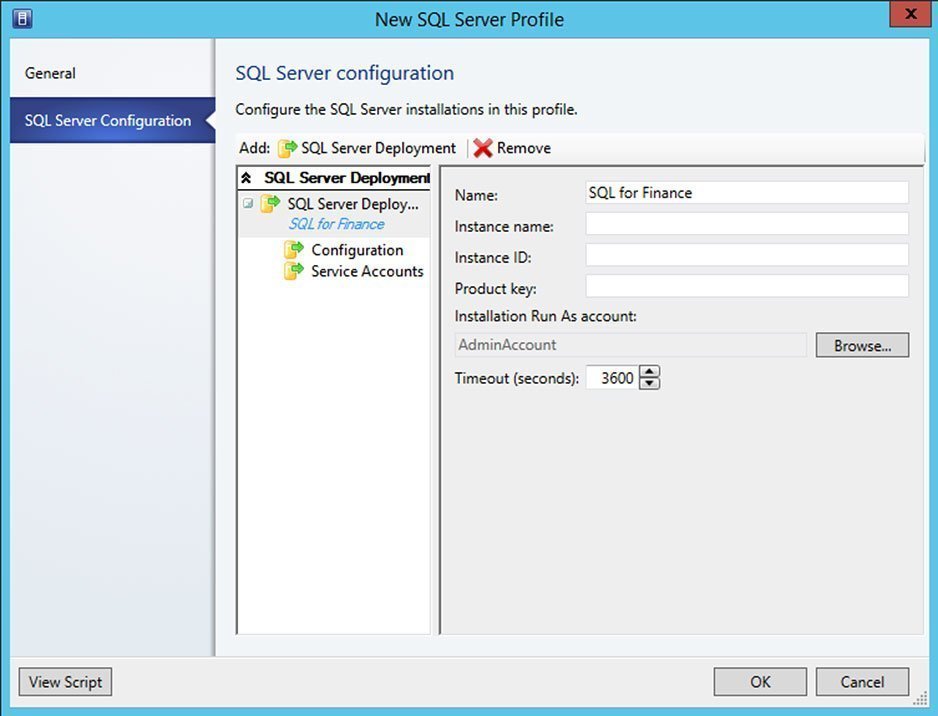The height and width of the screenshot is (716, 938).
Task: Click the SQL Server Deployment add icon
Action: (x=288, y=148)
